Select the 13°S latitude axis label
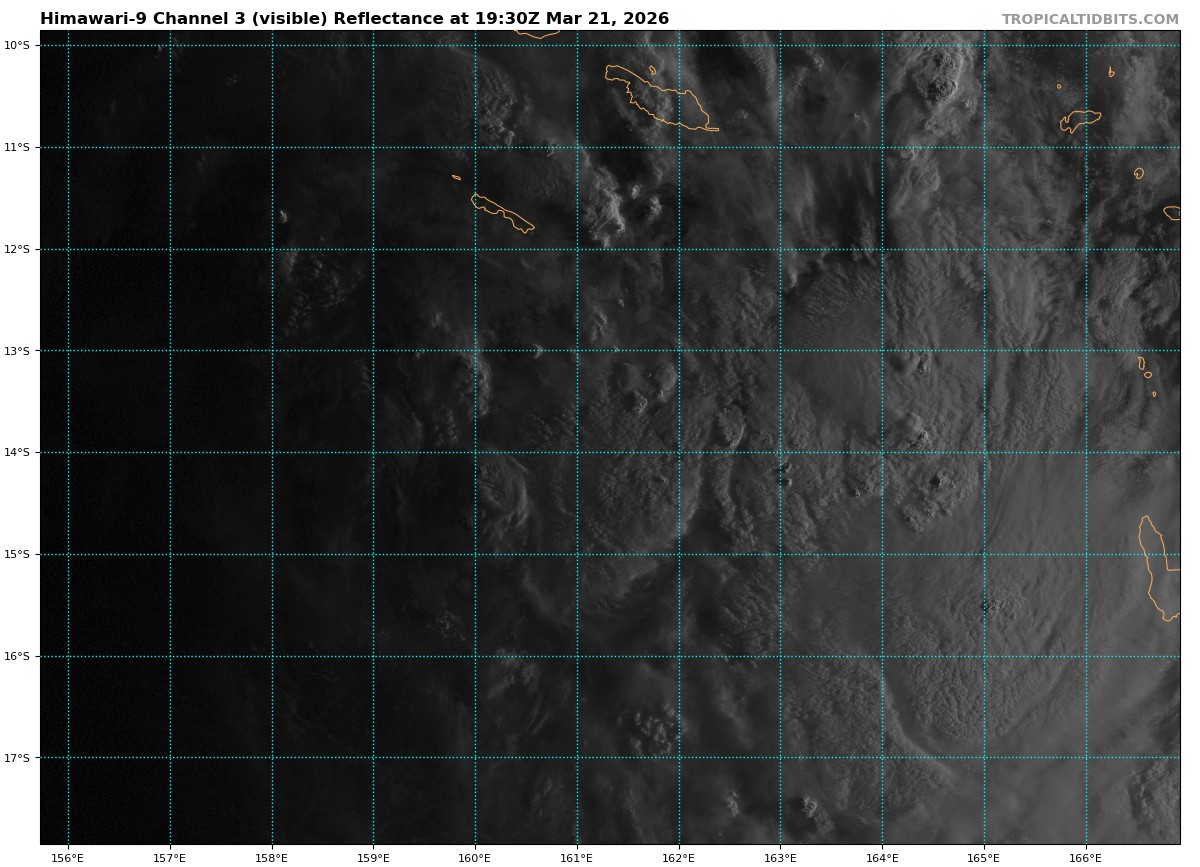Viewport: 1200px width, 867px height. coord(17,351)
